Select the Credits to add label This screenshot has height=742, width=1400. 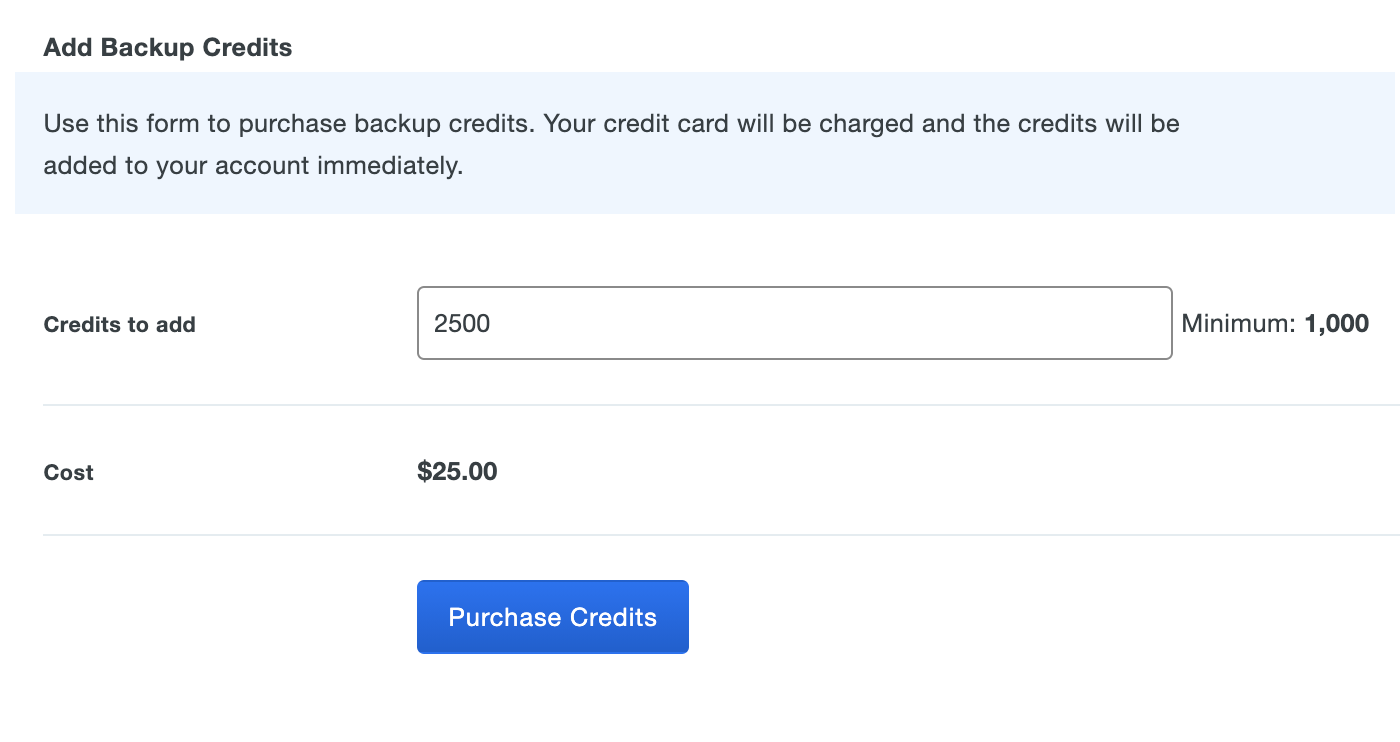119,324
